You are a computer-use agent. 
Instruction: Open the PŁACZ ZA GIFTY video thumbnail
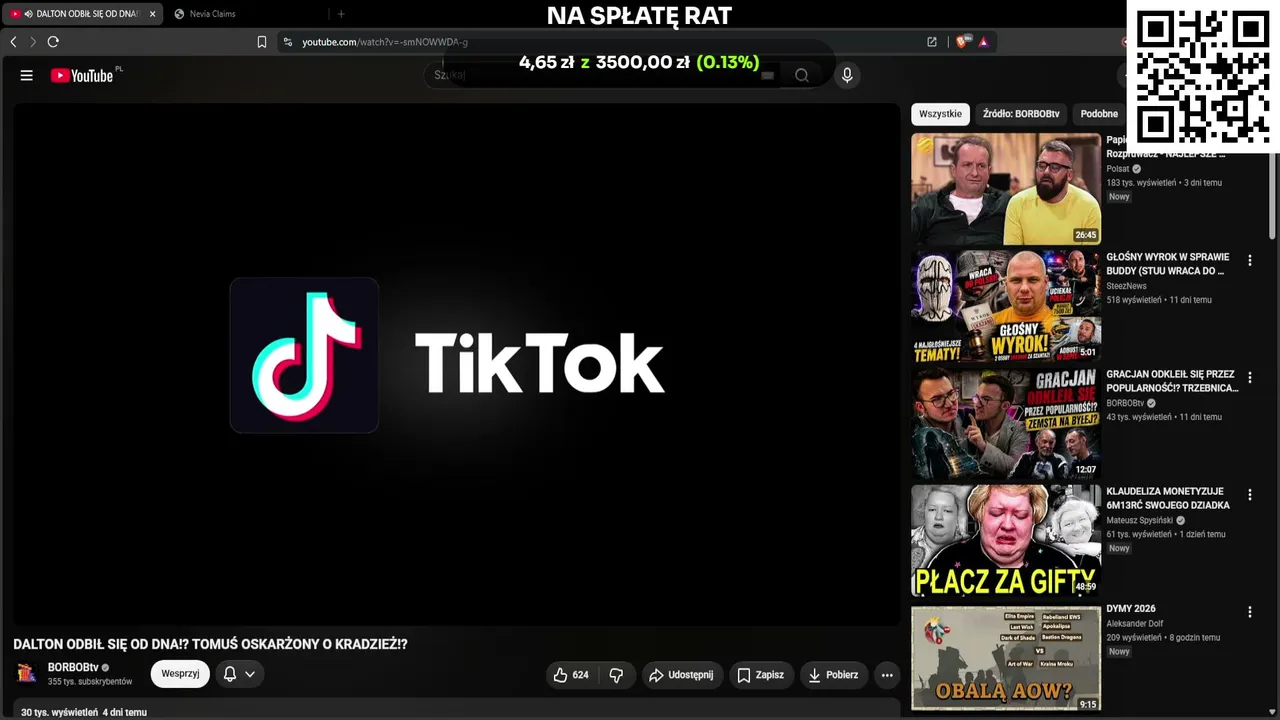tap(1006, 541)
